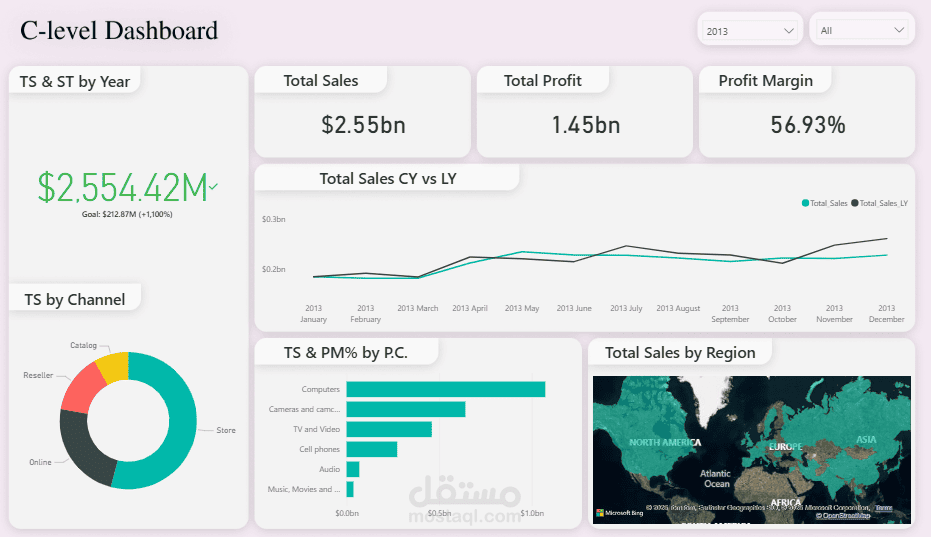931x537 pixels.
Task: Select the red Reseller donut segment
Action: [82, 389]
